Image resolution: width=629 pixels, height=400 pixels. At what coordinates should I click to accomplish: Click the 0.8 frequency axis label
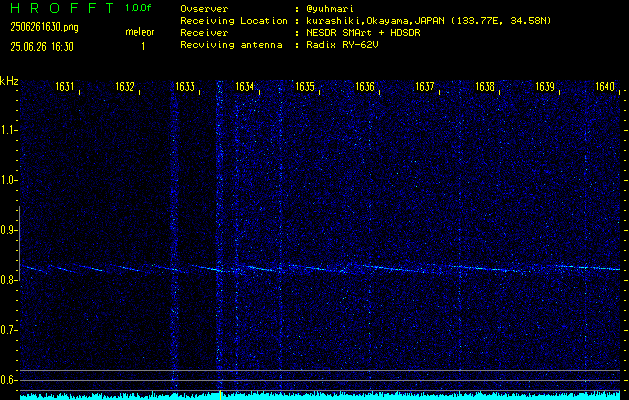(x=8, y=280)
